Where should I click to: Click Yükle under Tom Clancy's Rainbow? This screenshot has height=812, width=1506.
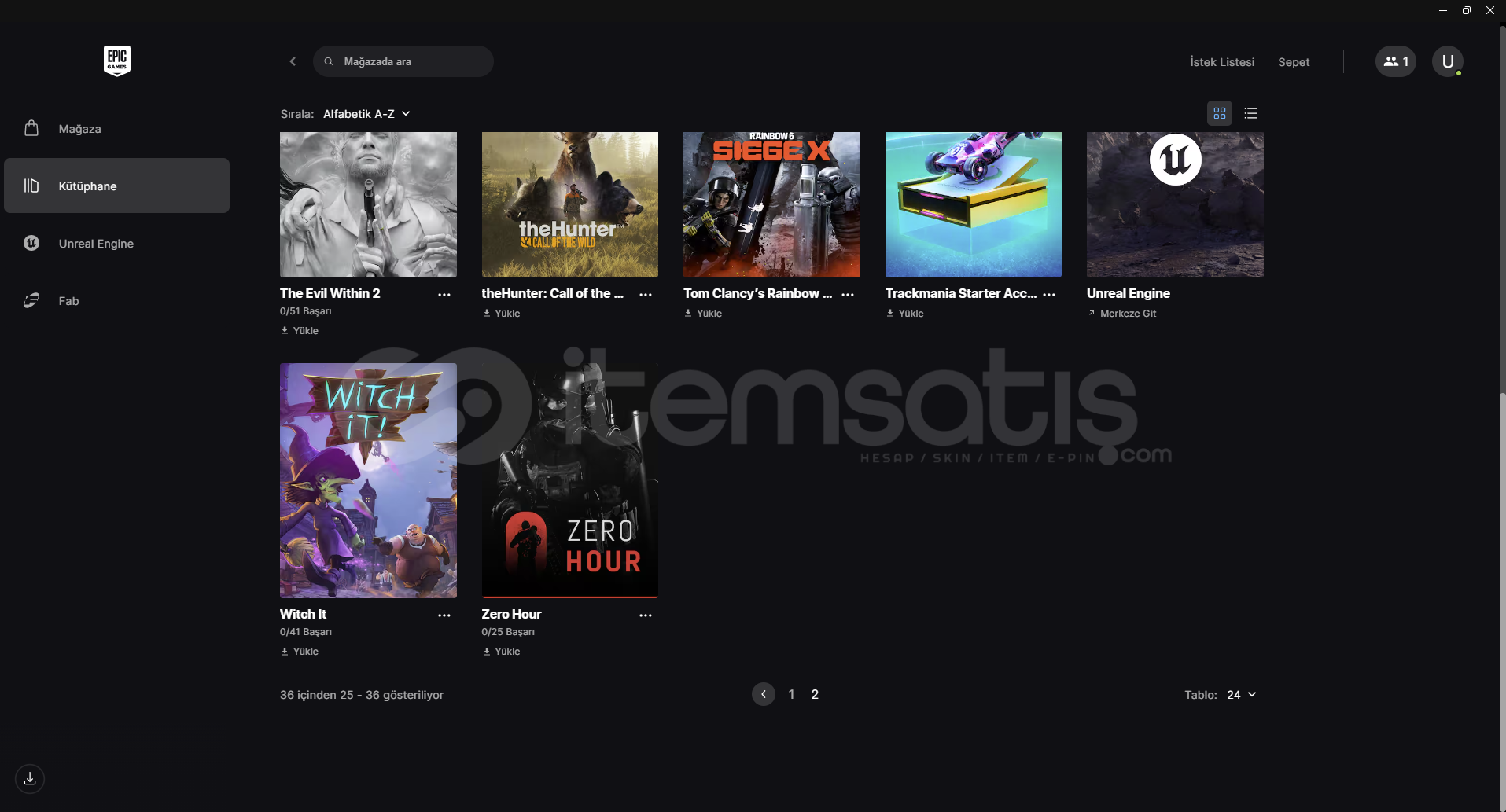tap(703, 314)
